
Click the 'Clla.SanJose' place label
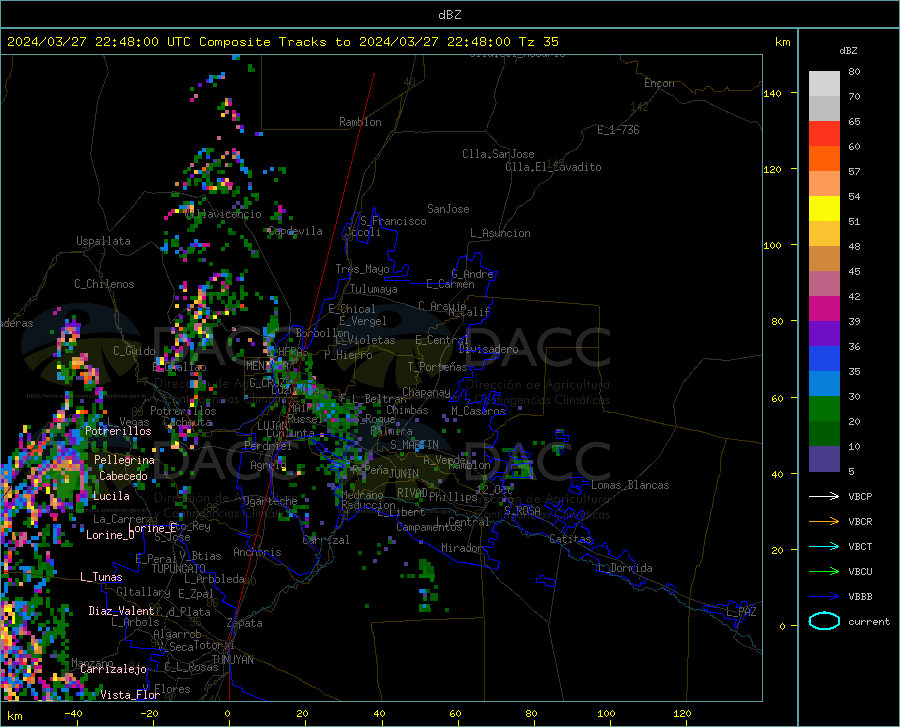coord(498,154)
